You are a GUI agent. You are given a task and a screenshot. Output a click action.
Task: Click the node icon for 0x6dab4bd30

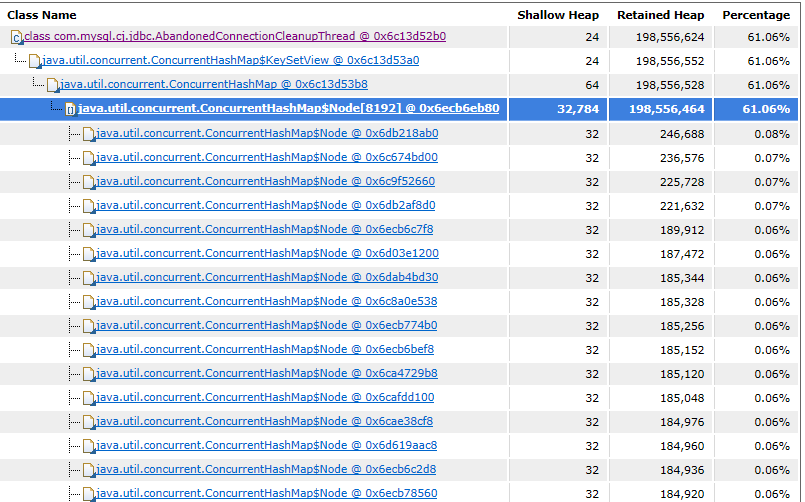89,278
